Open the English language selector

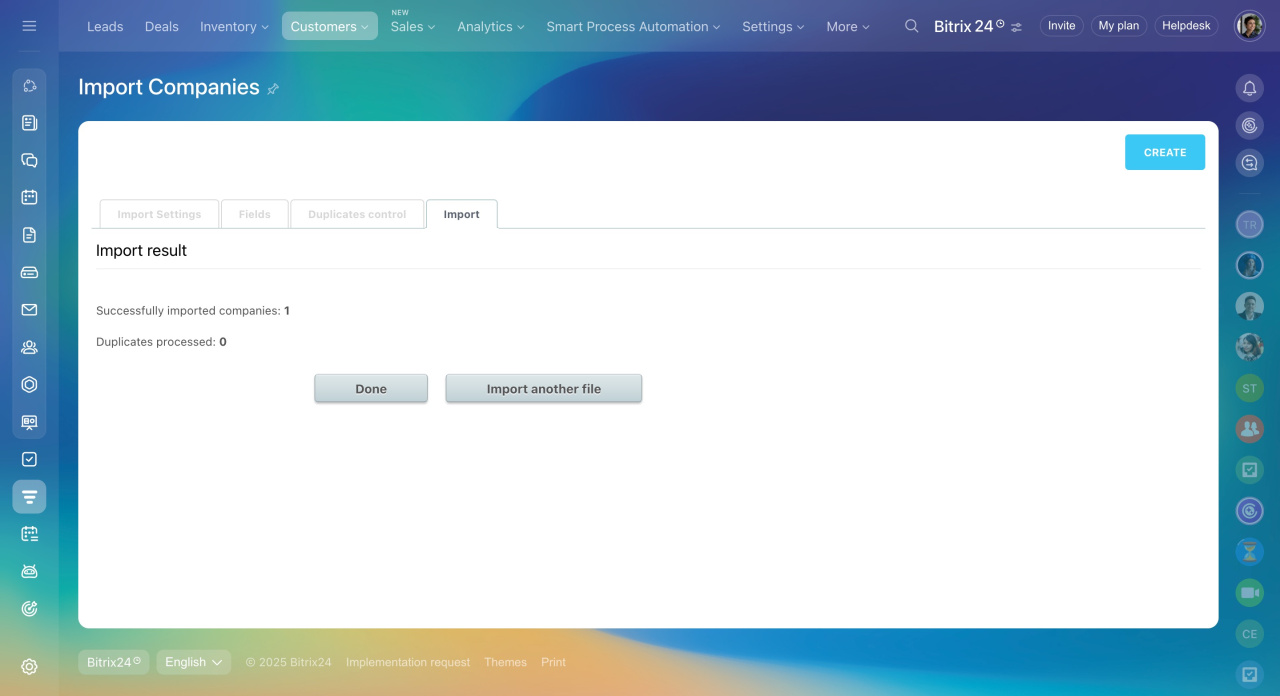193,662
